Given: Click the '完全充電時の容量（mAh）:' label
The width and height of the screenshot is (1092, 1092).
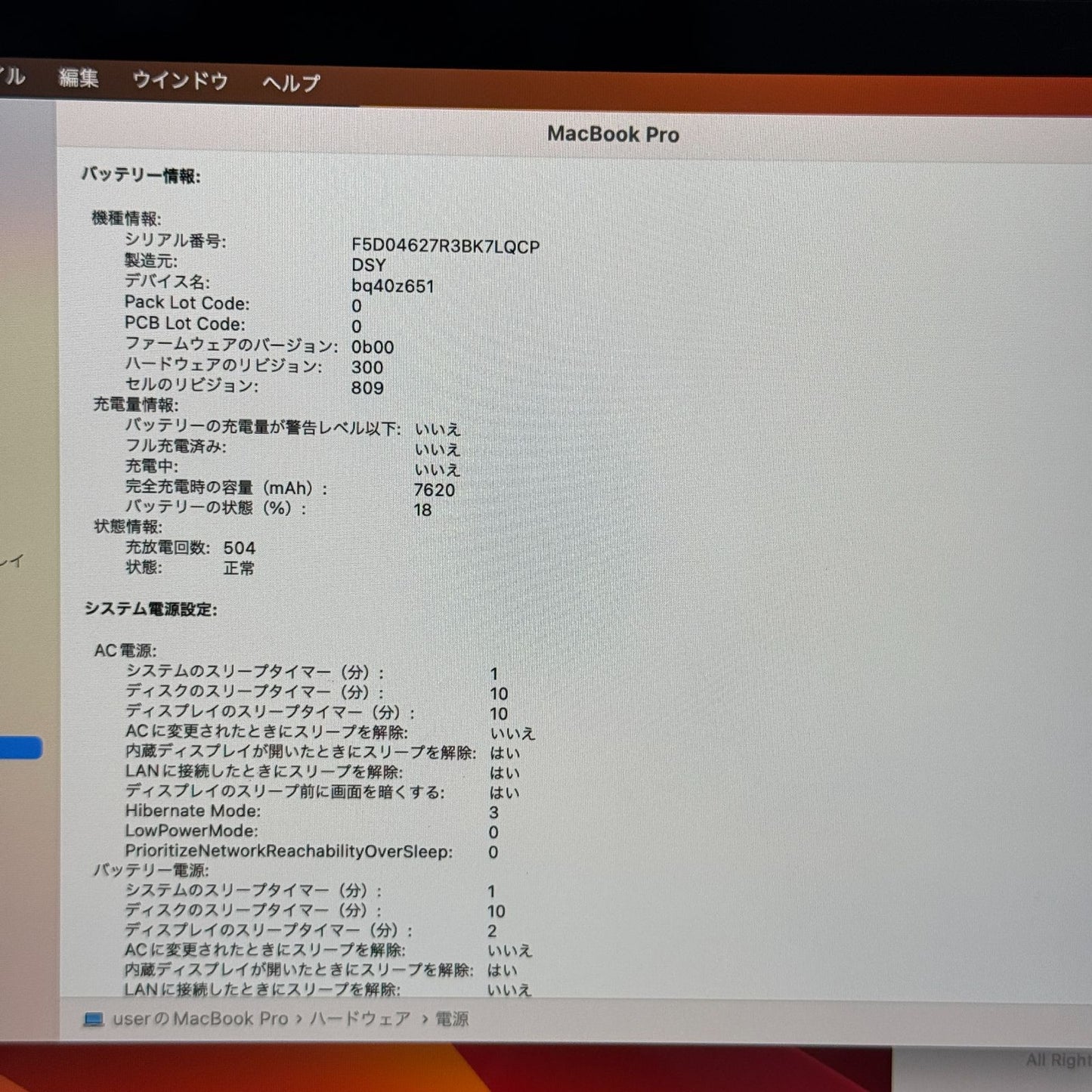Looking at the screenshot, I should pyautogui.click(x=227, y=488).
